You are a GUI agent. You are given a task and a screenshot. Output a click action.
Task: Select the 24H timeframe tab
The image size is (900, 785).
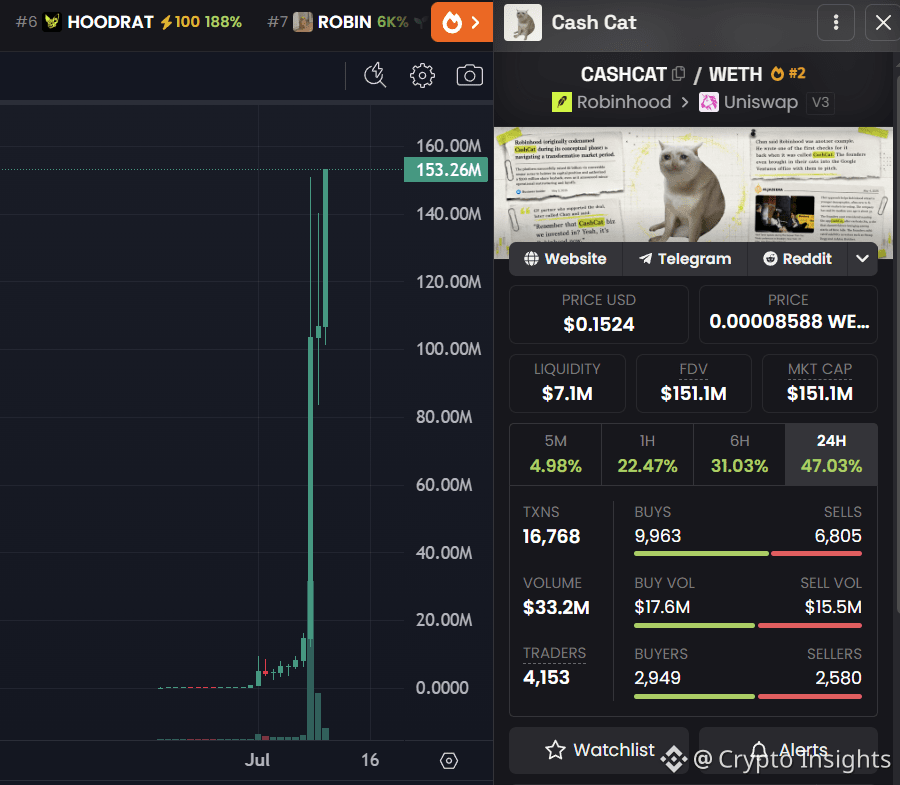tap(831, 454)
